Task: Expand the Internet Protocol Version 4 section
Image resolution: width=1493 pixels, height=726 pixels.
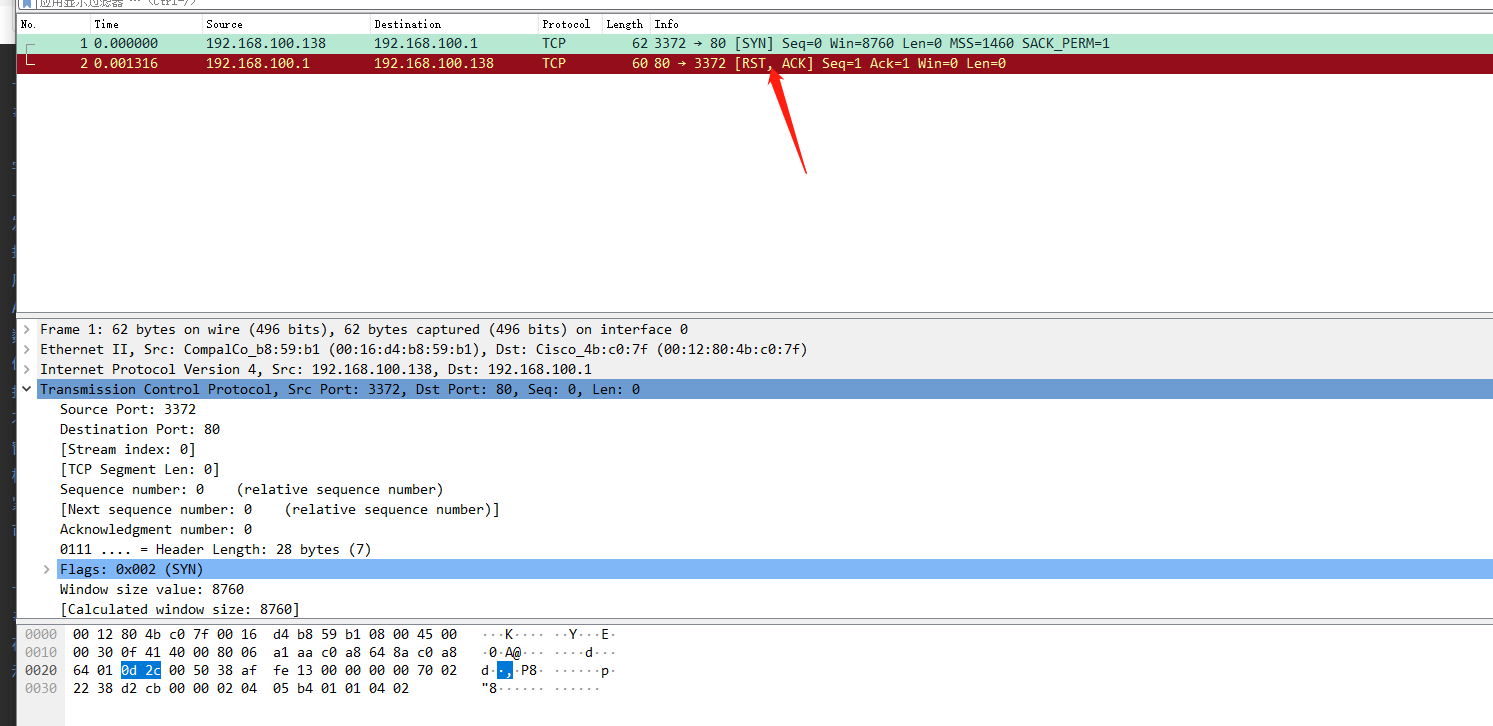Action: 26,369
